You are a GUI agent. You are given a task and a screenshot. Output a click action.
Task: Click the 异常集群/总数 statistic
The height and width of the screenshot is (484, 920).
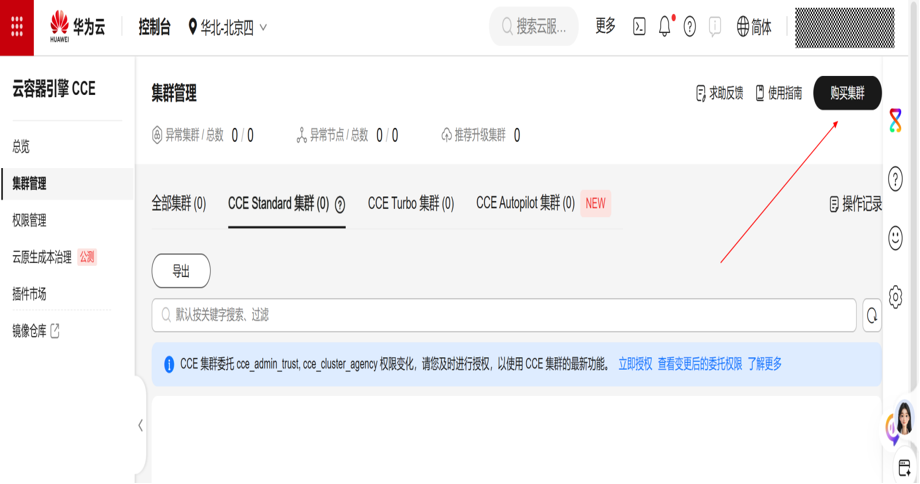point(202,136)
